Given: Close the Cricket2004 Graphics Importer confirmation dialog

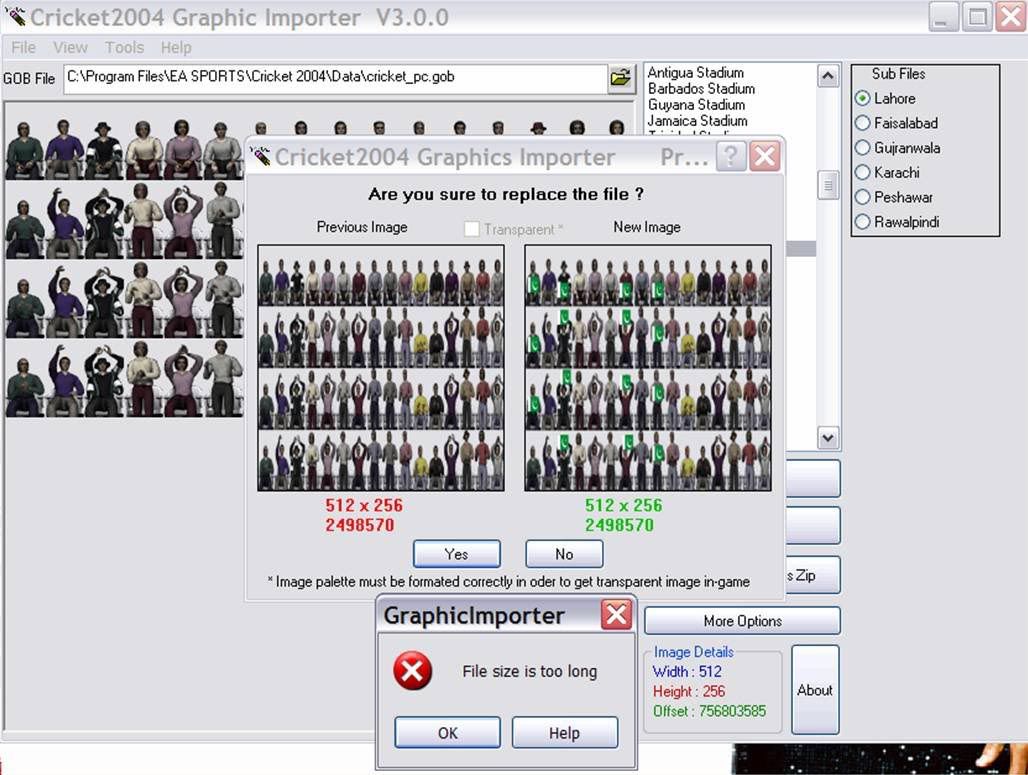Looking at the screenshot, I should (x=764, y=157).
